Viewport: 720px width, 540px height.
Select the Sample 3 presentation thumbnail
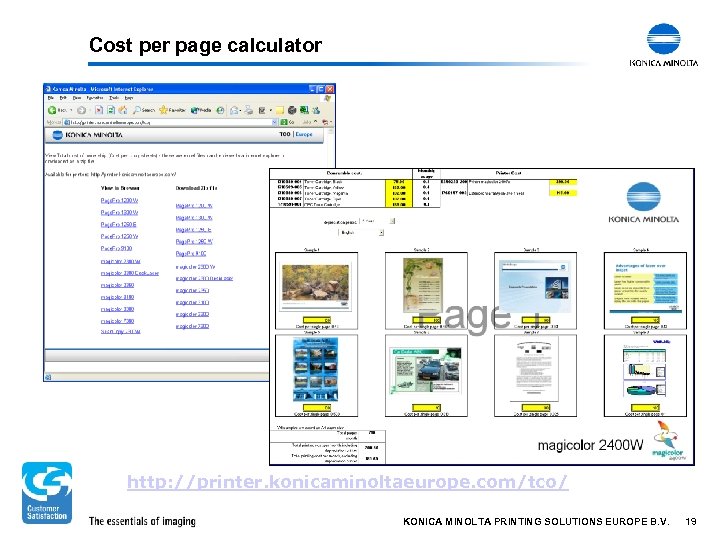point(535,286)
